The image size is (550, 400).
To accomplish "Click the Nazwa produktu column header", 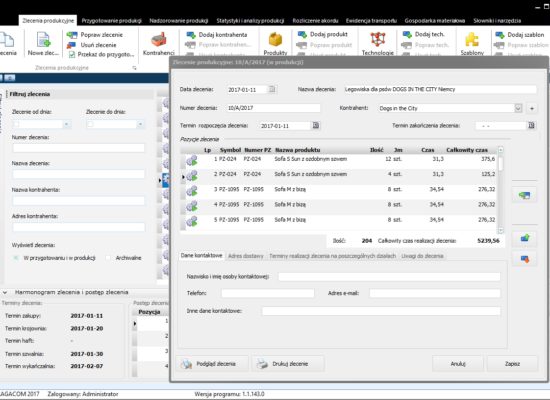I will (x=297, y=150).
